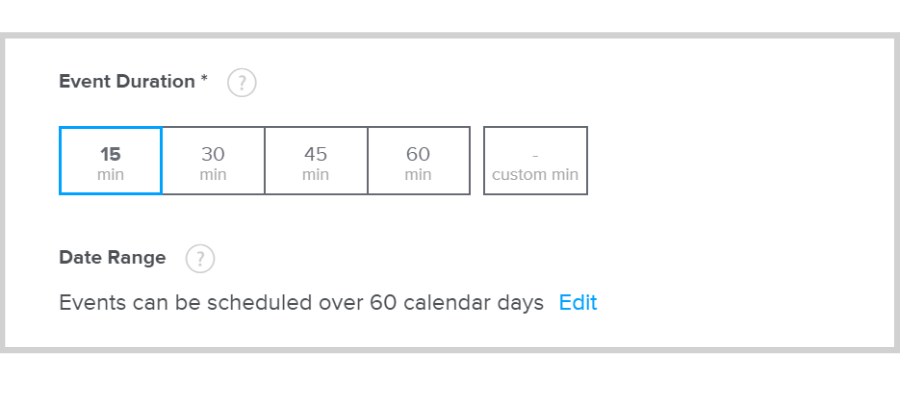Click the custom min input box
The width and height of the screenshot is (900, 407).
pyautogui.click(x=535, y=161)
